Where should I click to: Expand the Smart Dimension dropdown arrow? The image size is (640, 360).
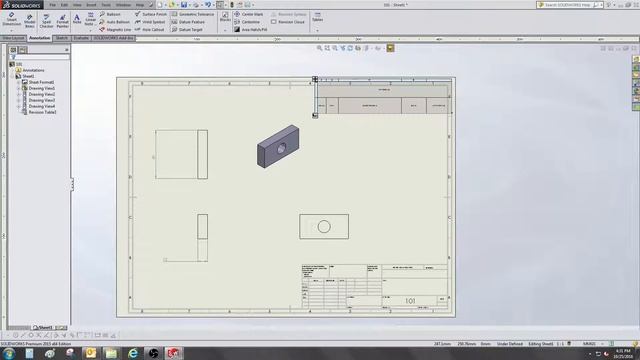point(11,30)
